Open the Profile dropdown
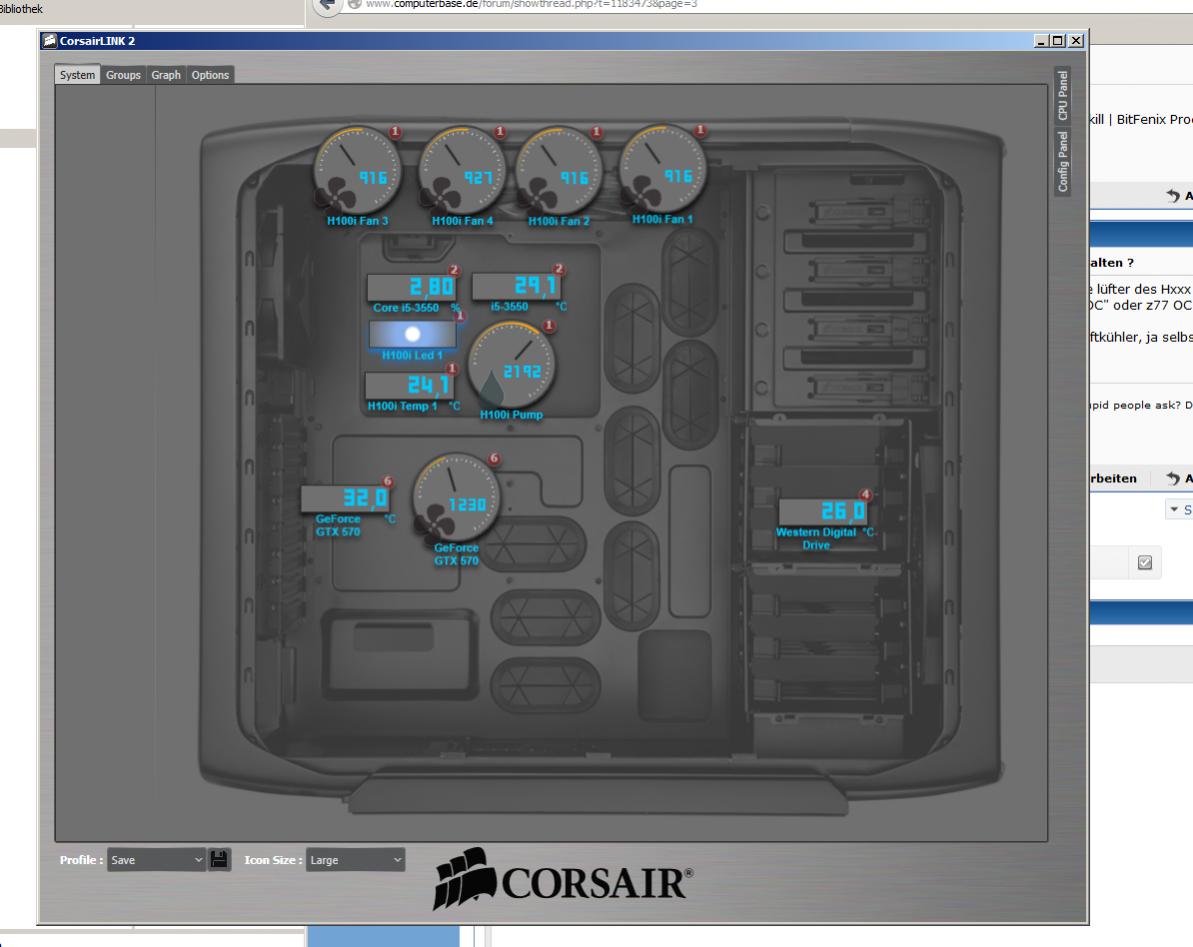 [156, 860]
